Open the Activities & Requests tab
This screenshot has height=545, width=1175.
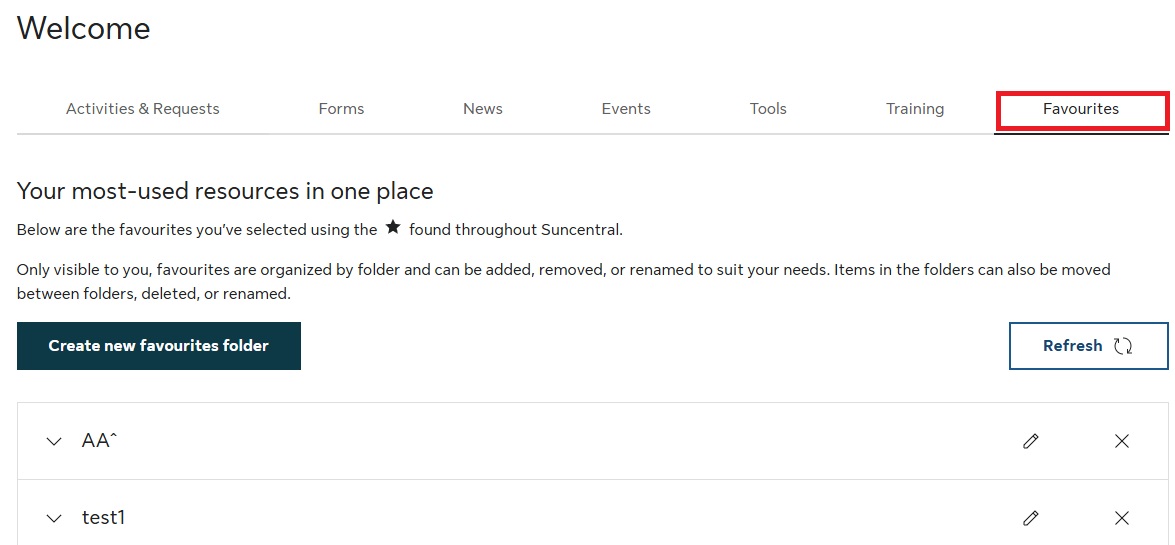click(143, 109)
